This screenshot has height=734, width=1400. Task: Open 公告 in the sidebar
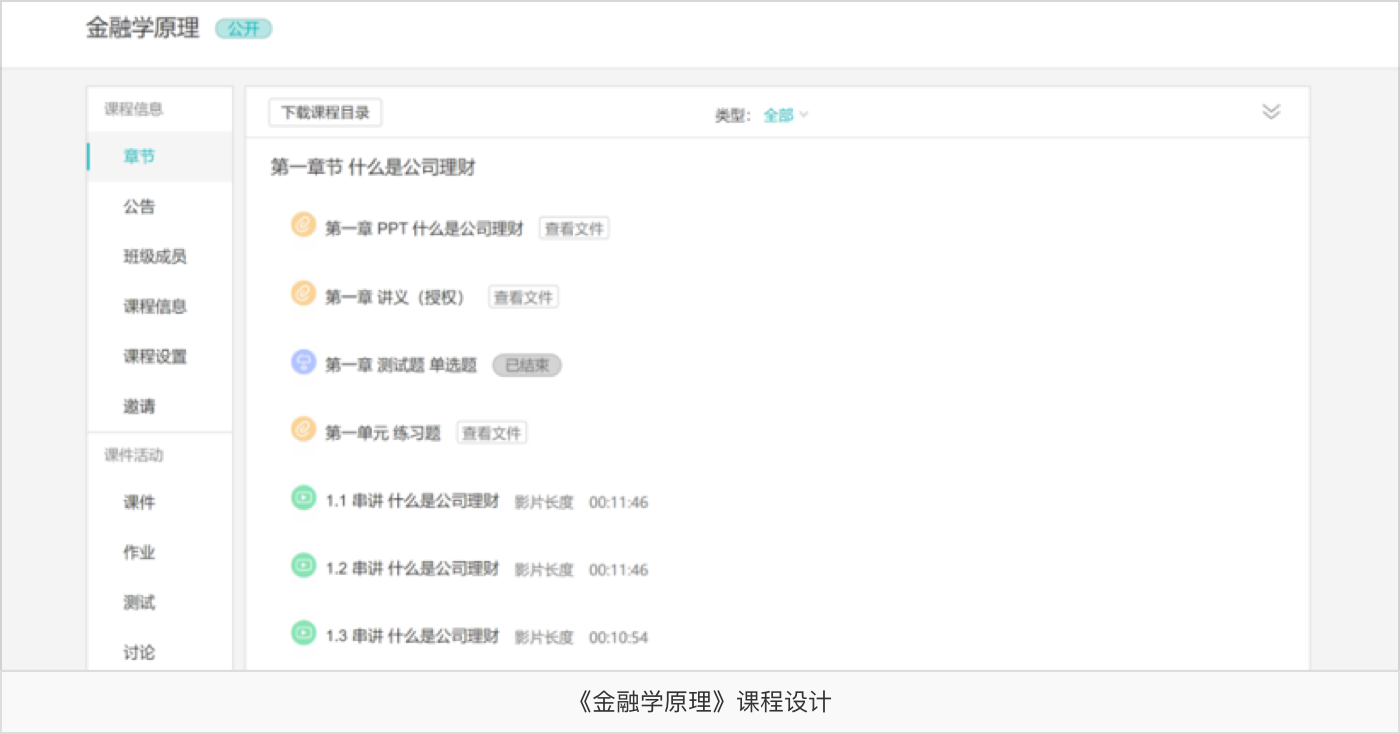click(x=139, y=207)
